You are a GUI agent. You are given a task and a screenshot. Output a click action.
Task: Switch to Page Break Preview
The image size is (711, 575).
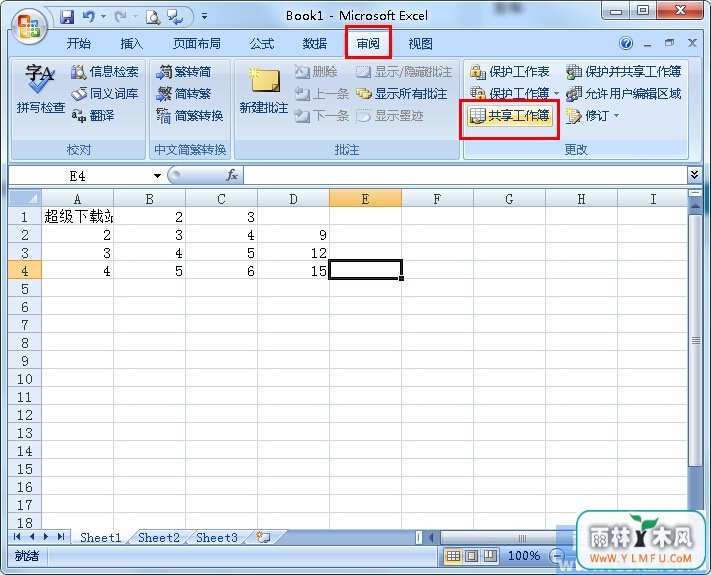490,556
